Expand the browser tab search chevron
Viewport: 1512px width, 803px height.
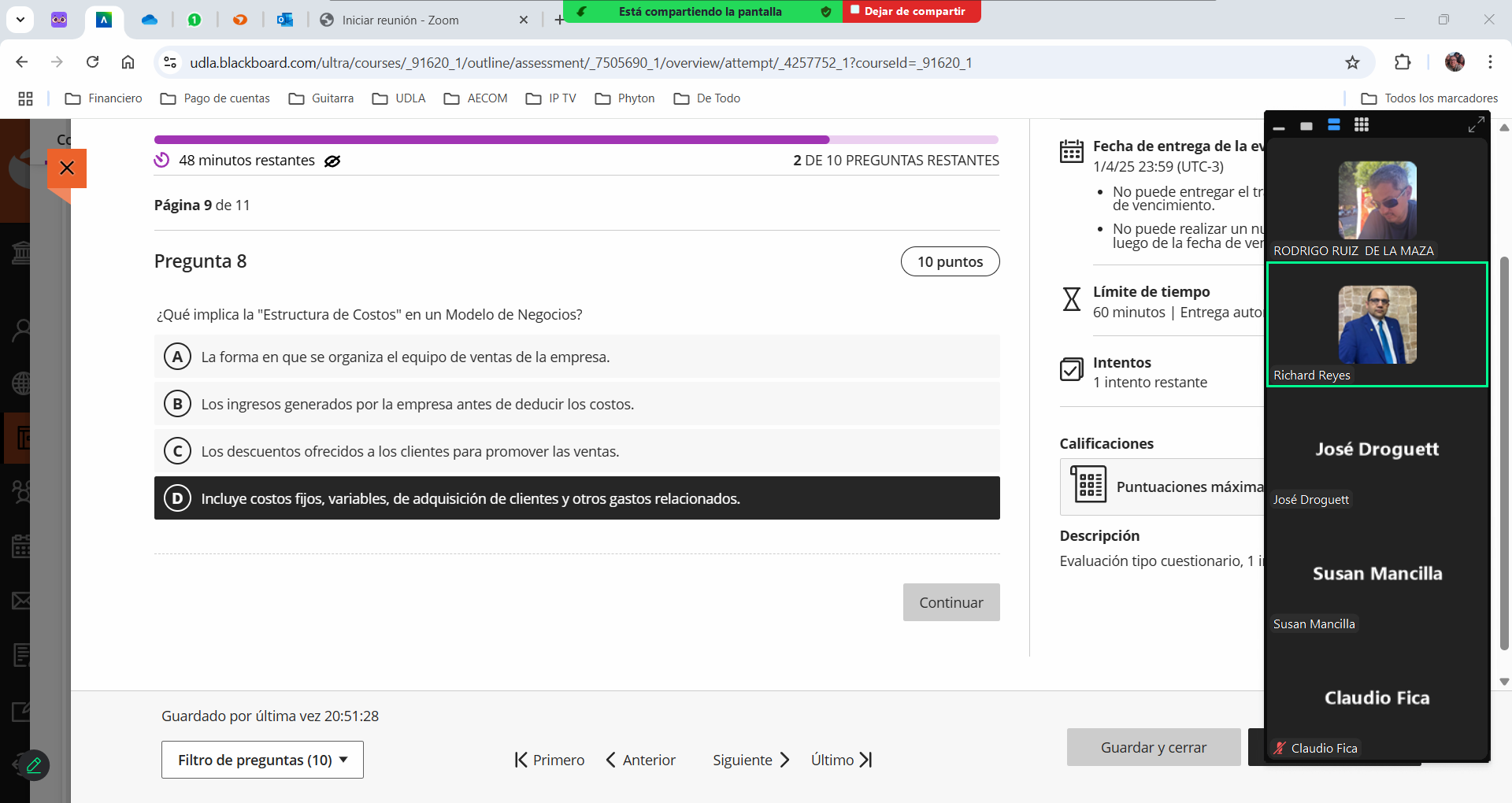tap(20, 20)
